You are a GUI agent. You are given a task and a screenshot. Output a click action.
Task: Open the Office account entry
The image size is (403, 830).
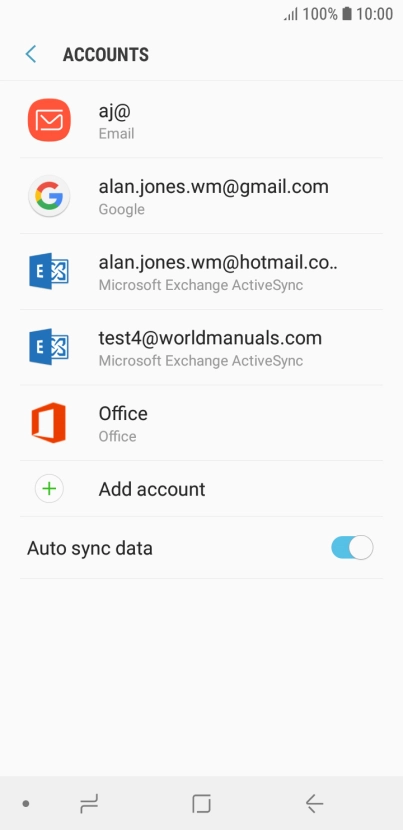[x=201, y=423]
